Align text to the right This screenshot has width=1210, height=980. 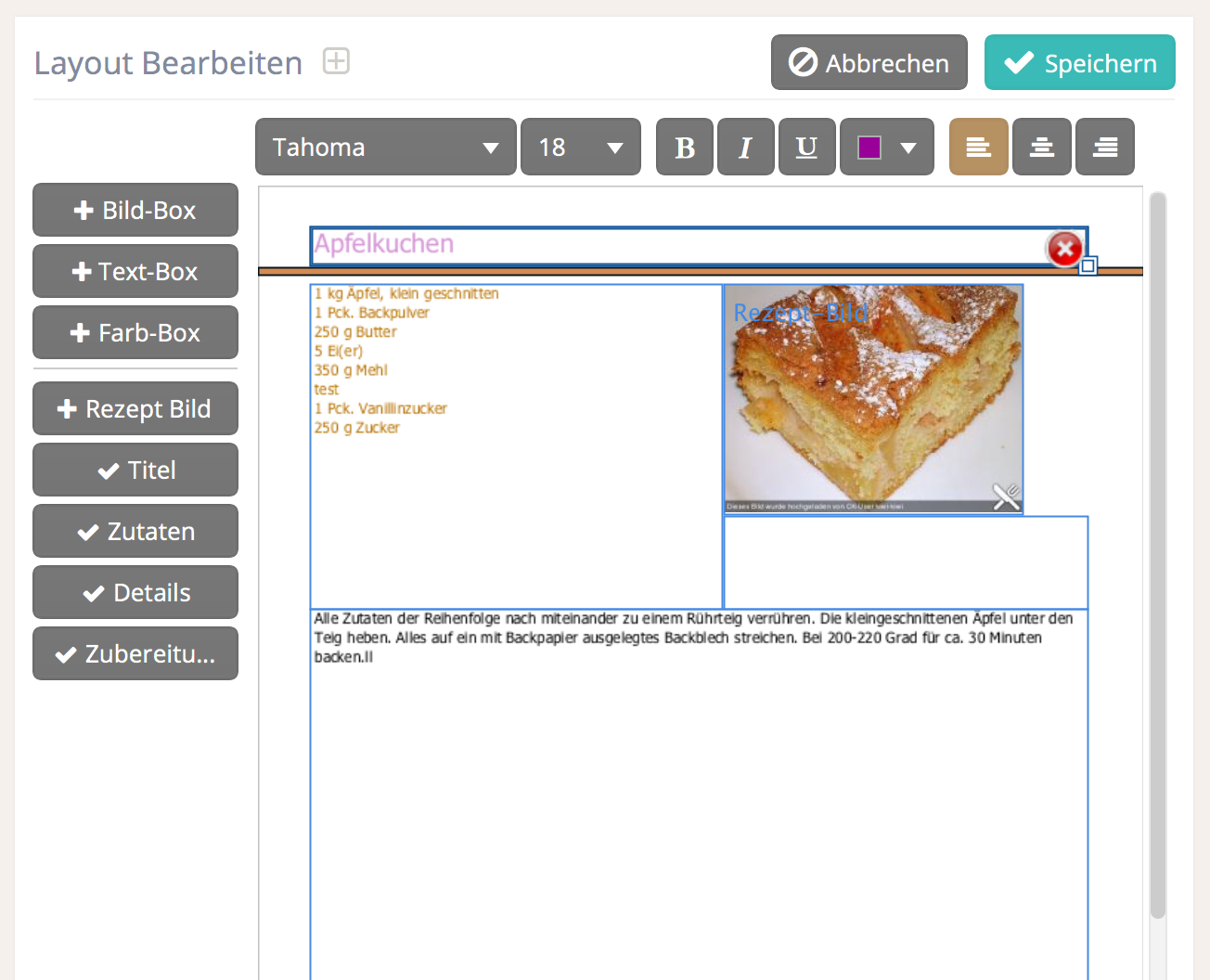tap(1104, 148)
